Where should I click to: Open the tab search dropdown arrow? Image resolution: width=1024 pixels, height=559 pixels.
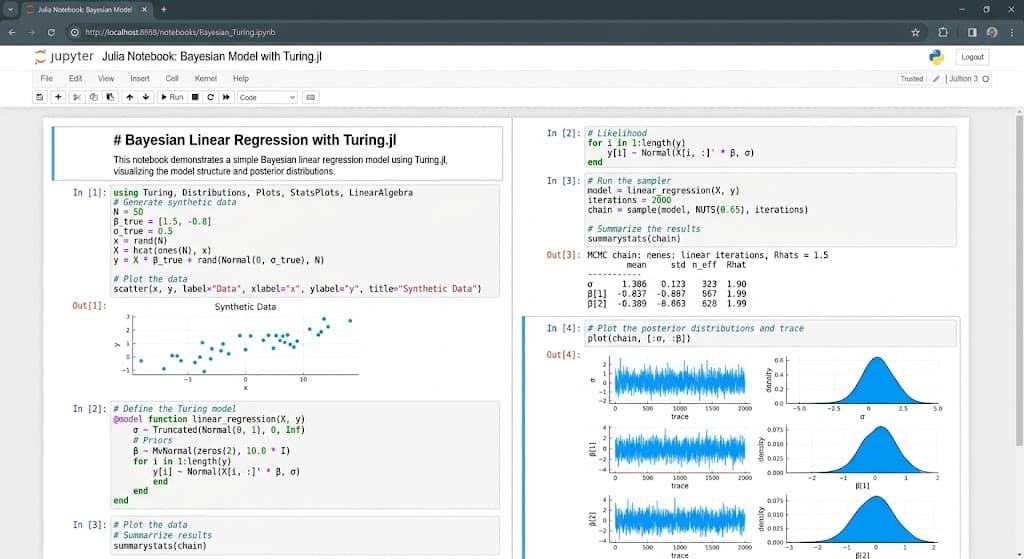click(10, 9)
